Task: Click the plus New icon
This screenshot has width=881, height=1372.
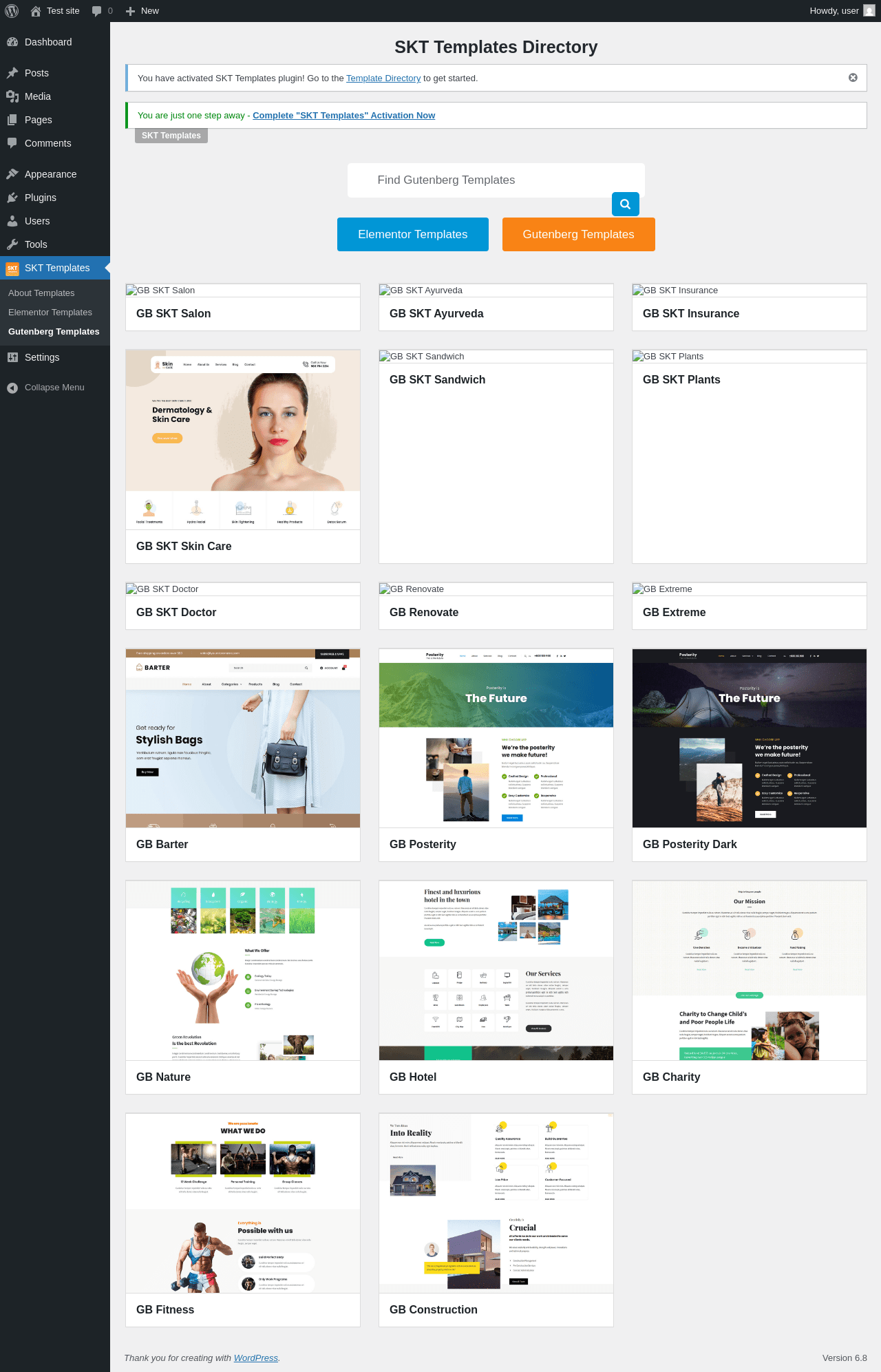Action: click(130, 11)
